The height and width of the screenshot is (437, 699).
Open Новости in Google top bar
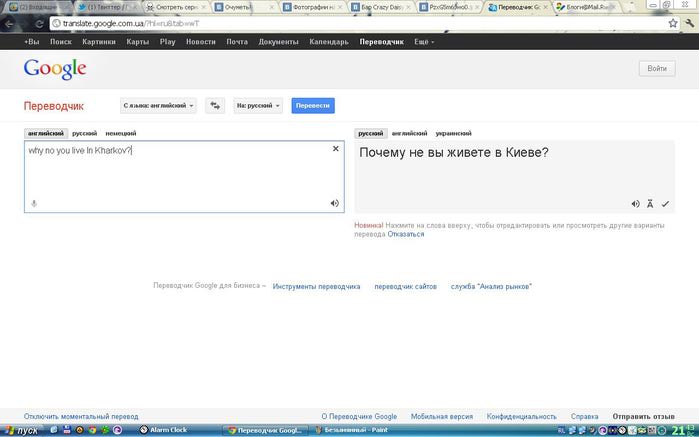click(201, 42)
